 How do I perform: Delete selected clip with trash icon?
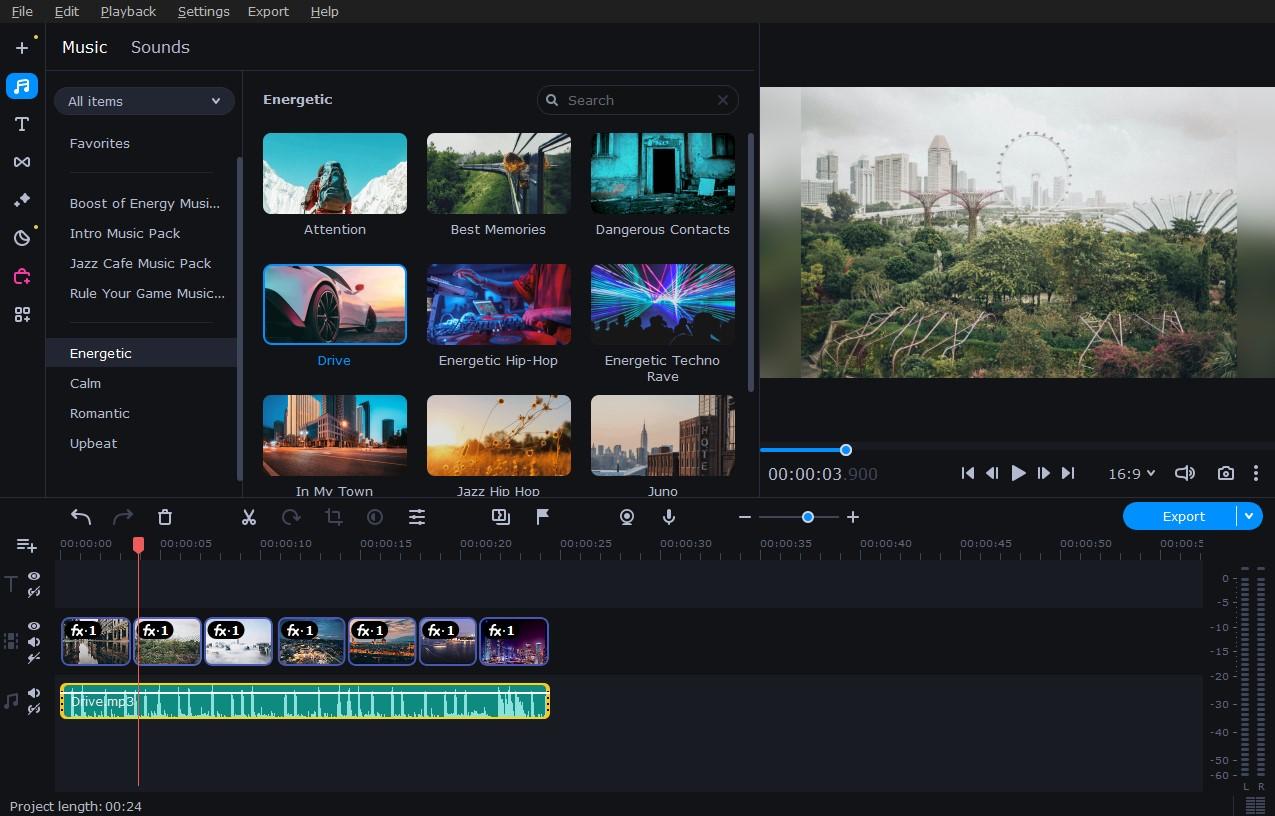click(x=165, y=517)
